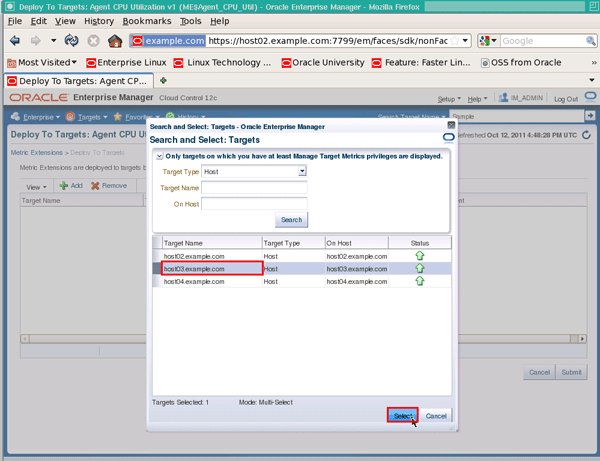Viewport: 600px width, 461px height.
Task: Select the host02.example.com row
Action: [302, 256]
